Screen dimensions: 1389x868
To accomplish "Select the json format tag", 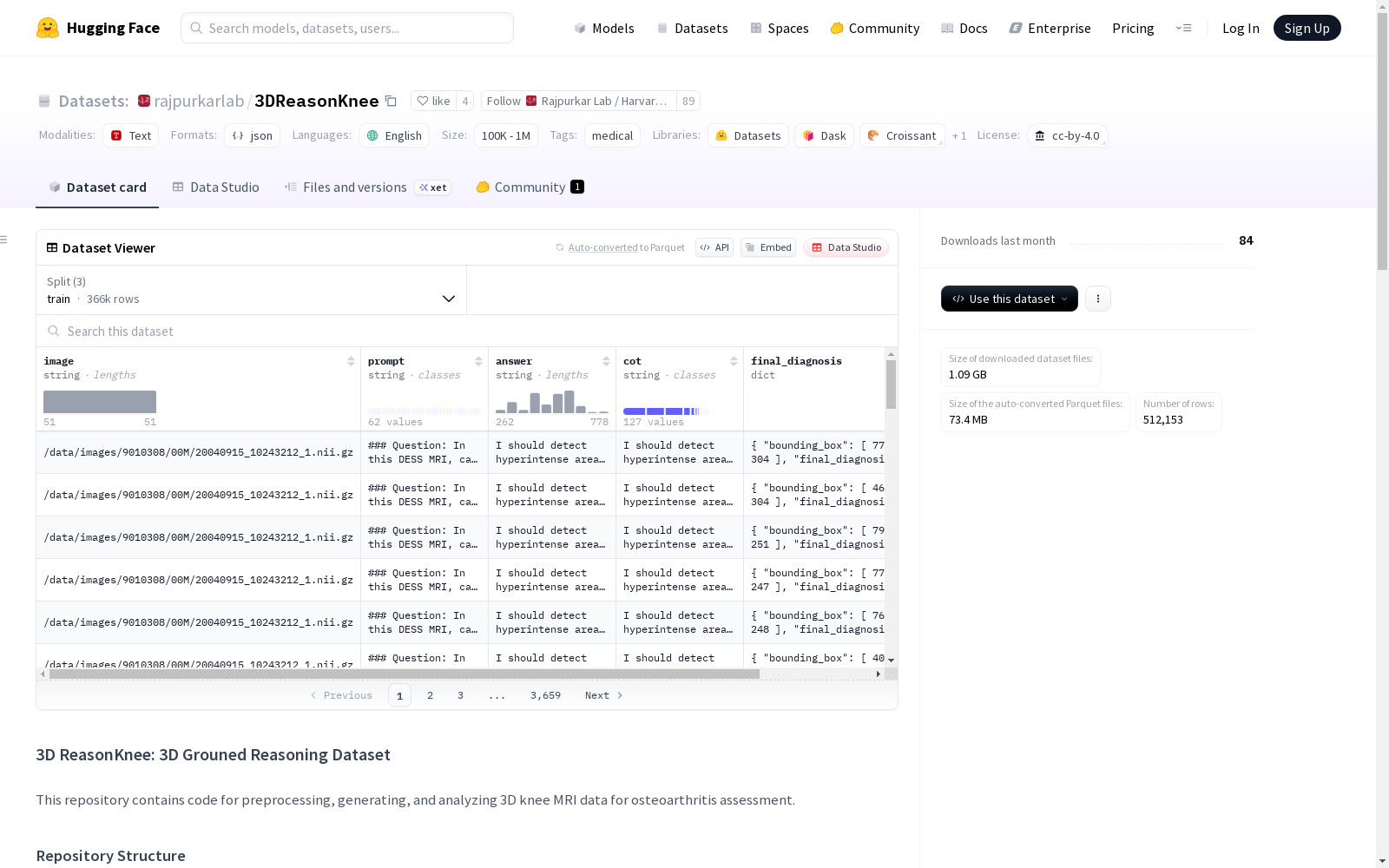I will coord(252,135).
